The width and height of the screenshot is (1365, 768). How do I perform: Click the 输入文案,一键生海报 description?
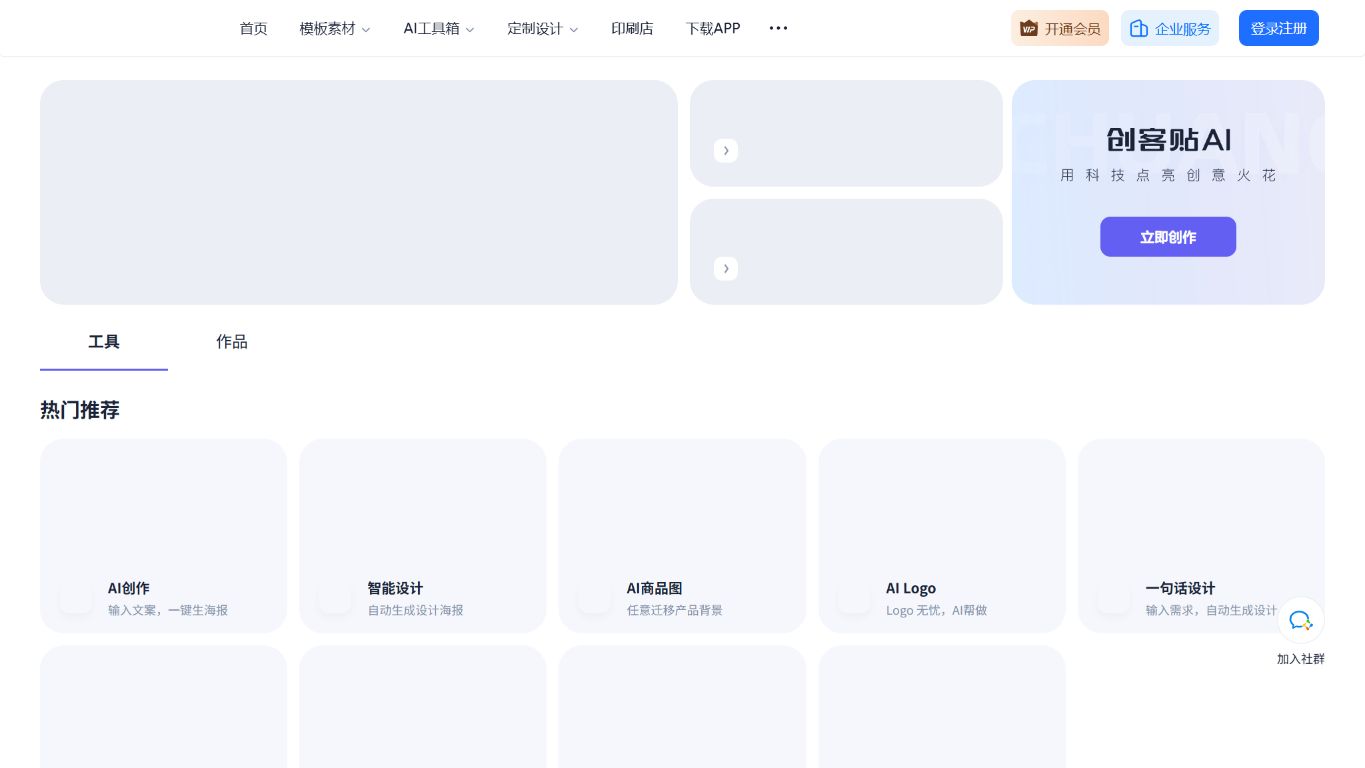(168, 610)
